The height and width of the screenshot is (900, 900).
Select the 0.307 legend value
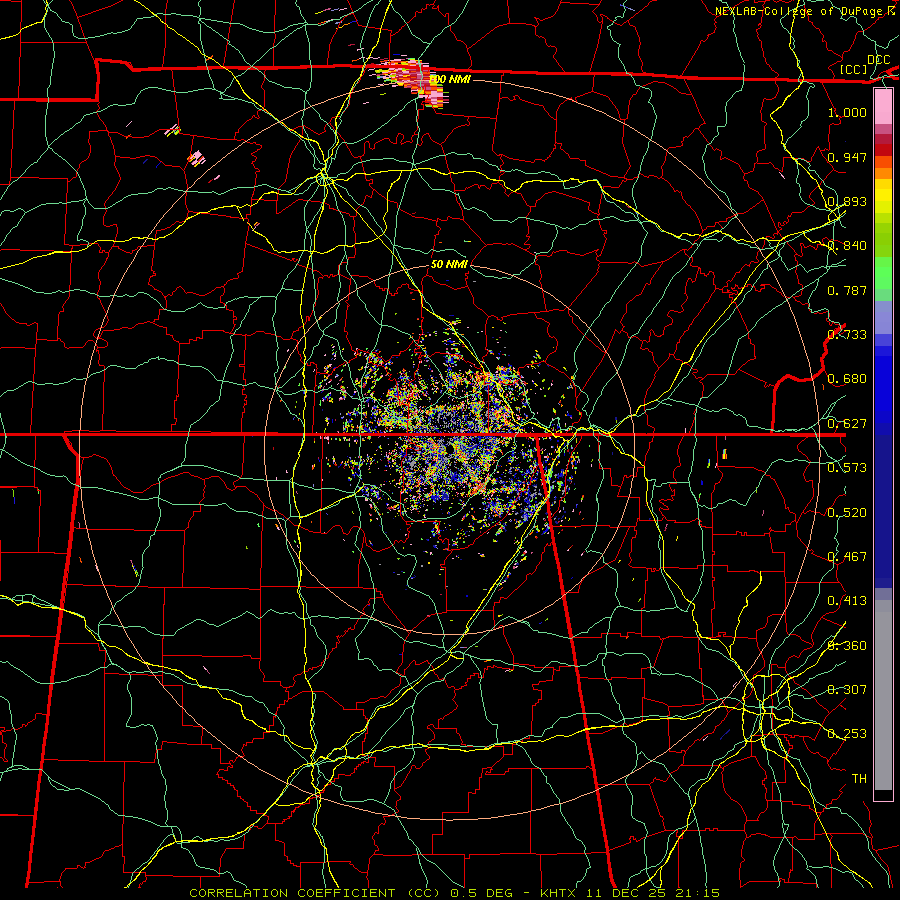click(847, 689)
